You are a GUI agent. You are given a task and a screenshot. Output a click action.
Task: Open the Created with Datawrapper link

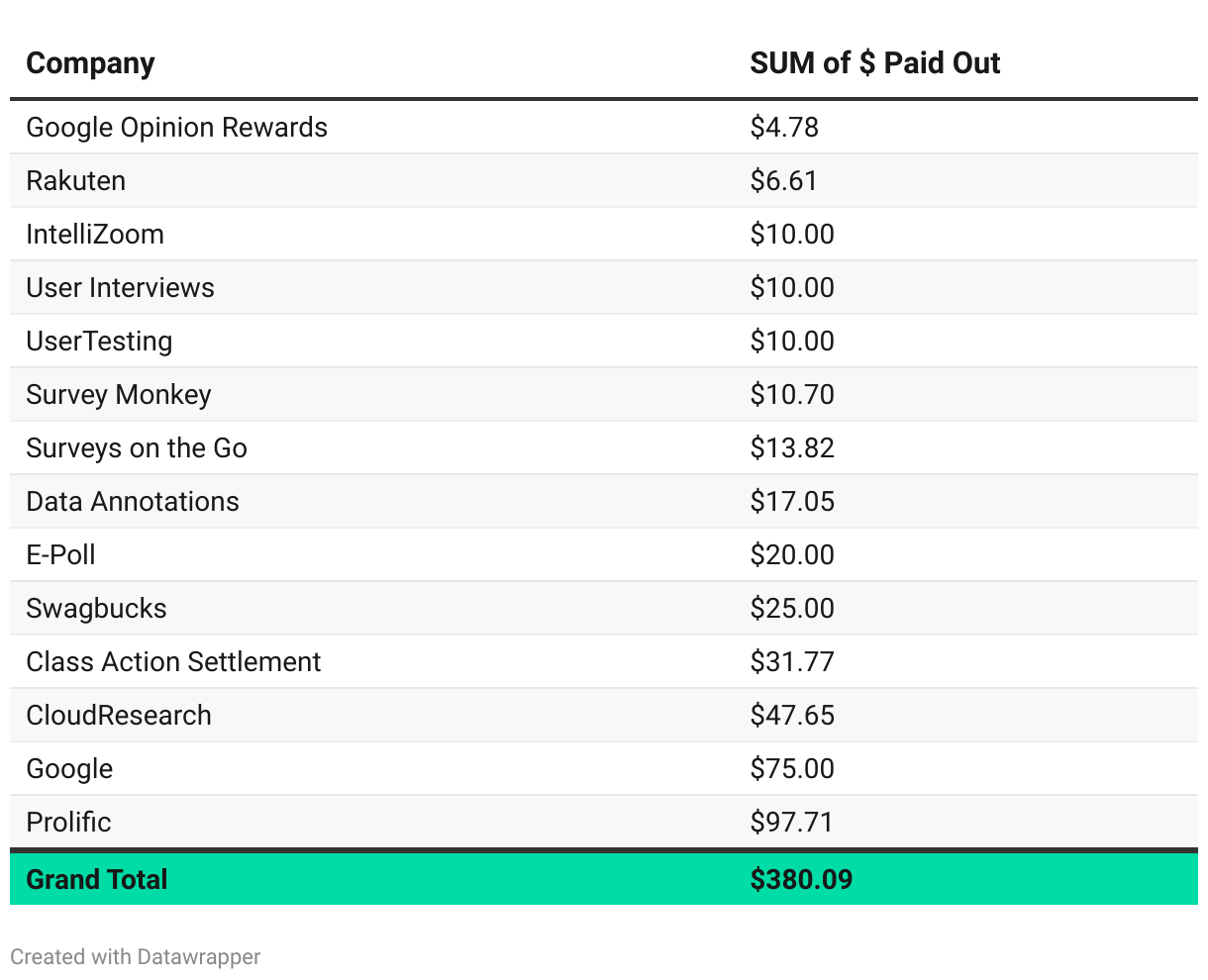click(136, 957)
